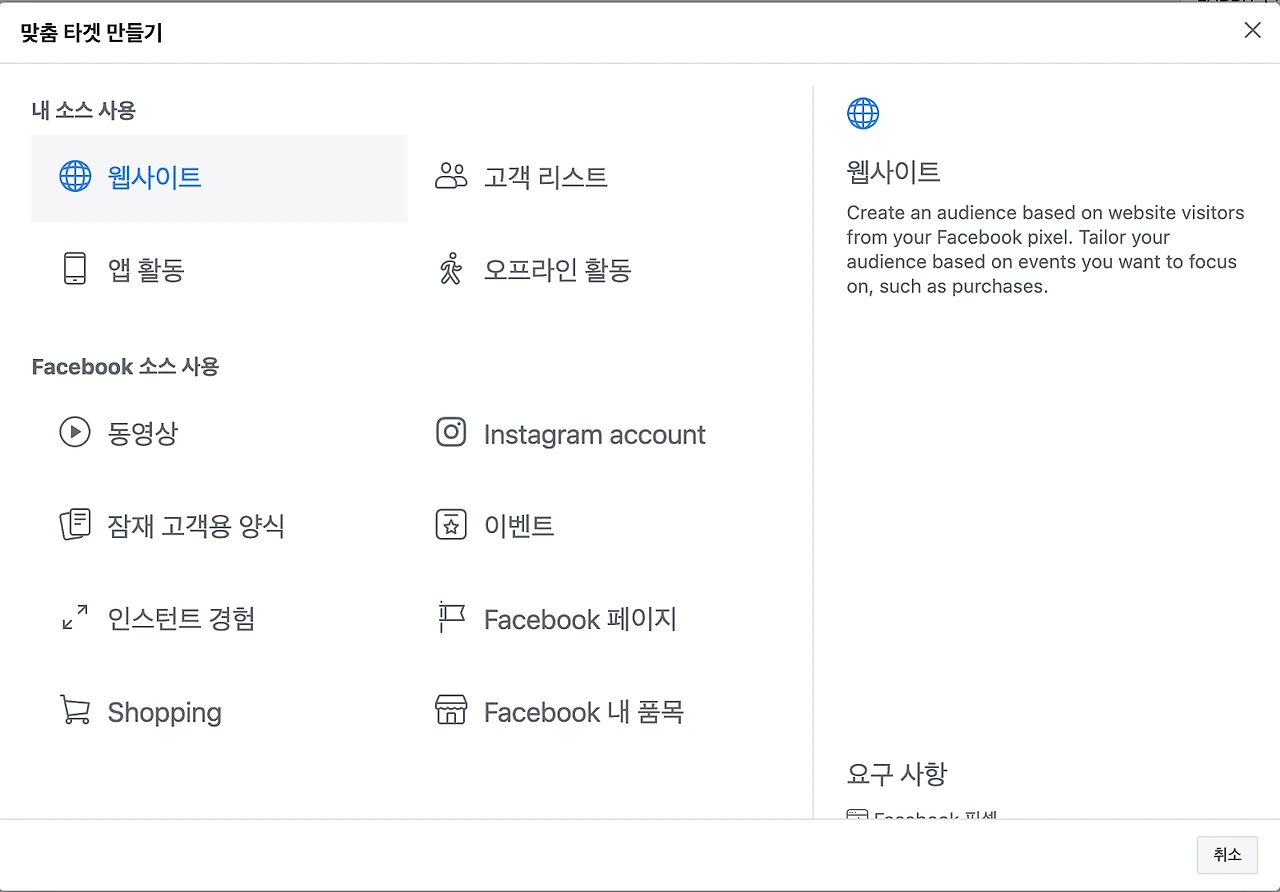Pick the 오프라인 활동 walking person icon

[x=451, y=269]
